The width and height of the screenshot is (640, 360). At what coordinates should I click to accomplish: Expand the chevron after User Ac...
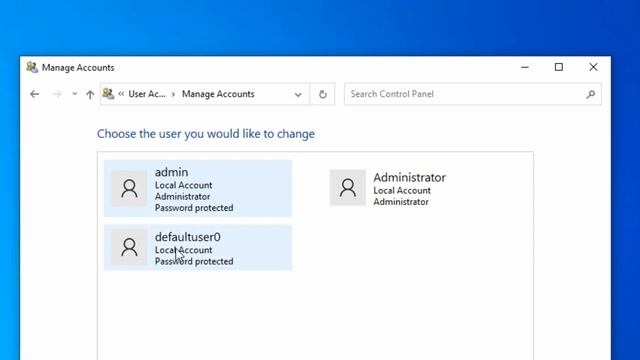coord(173,94)
